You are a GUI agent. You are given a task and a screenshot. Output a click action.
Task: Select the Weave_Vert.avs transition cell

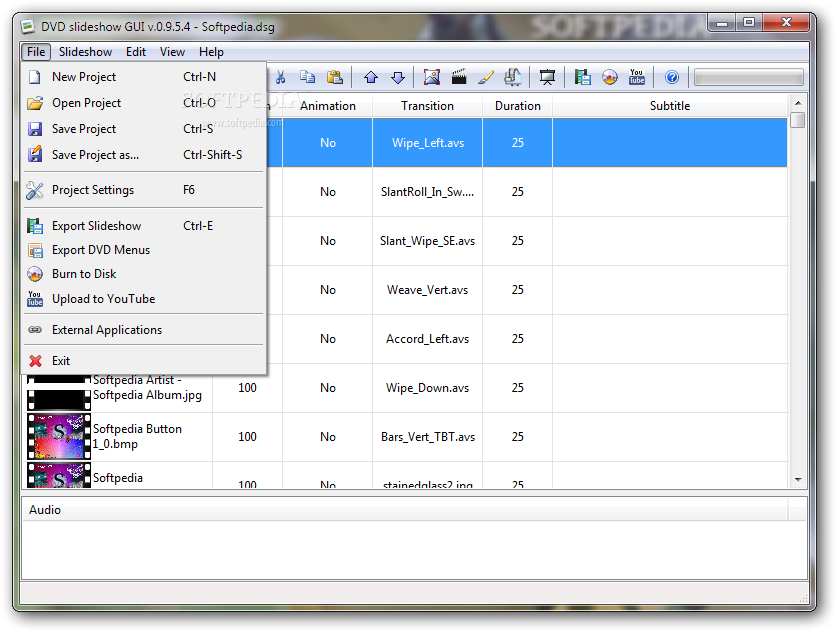pyautogui.click(x=428, y=290)
